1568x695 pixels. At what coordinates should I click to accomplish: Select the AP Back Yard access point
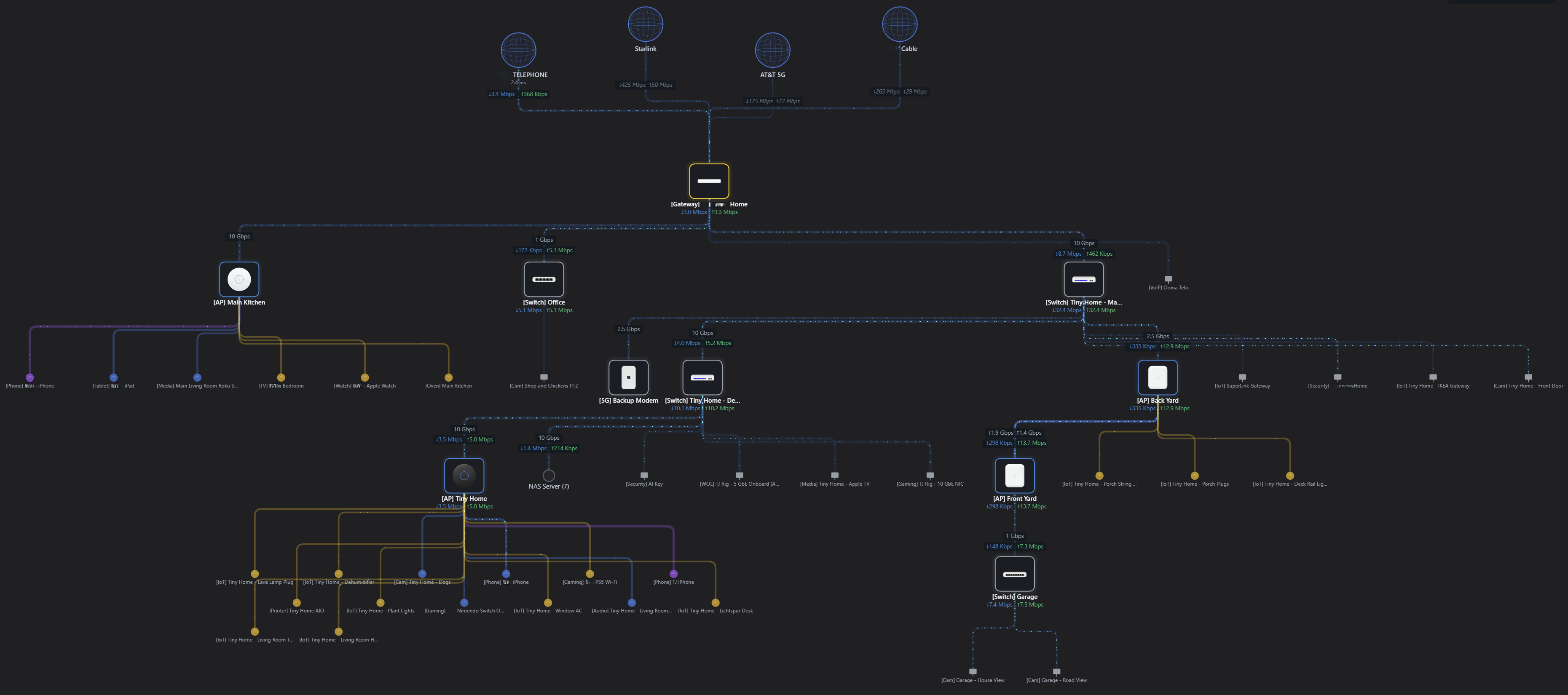pos(1158,377)
